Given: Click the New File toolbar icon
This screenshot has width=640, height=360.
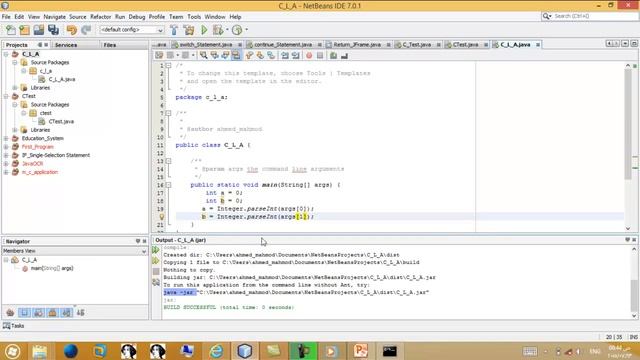Looking at the screenshot, I should click(11, 30).
